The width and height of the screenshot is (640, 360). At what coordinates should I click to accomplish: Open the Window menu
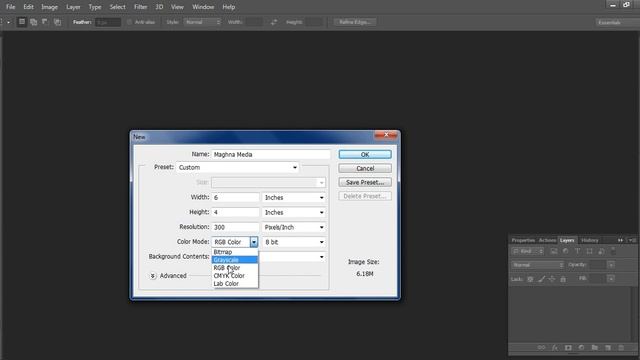(x=203, y=7)
